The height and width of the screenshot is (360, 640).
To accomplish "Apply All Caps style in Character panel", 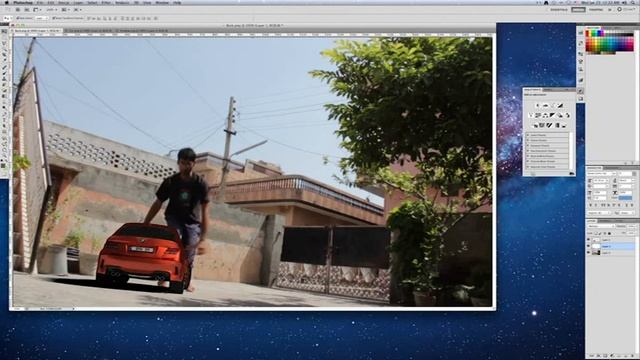I will [x=603, y=205].
